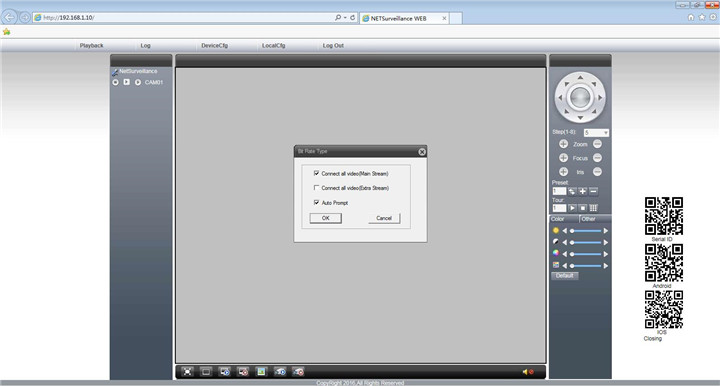Click add preset plus icon
Image resolution: width=720 pixels, height=386 pixels.
(x=583, y=191)
